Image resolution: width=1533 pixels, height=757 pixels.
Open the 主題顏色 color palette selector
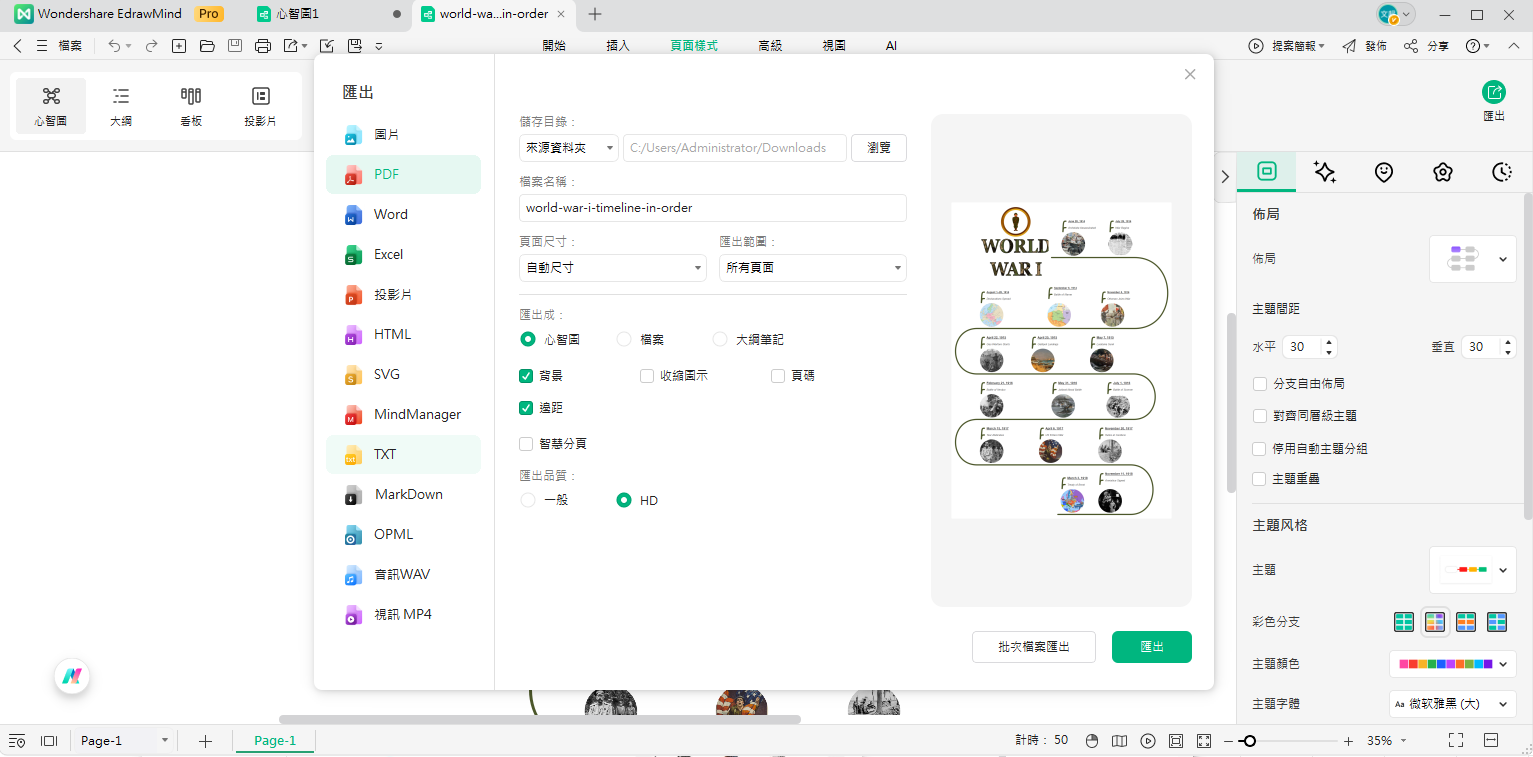(1452, 663)
